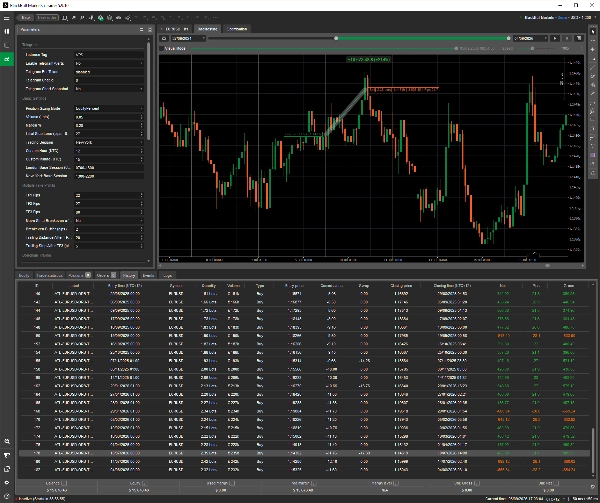Click the Volume (lots) value field

(106, 117)
